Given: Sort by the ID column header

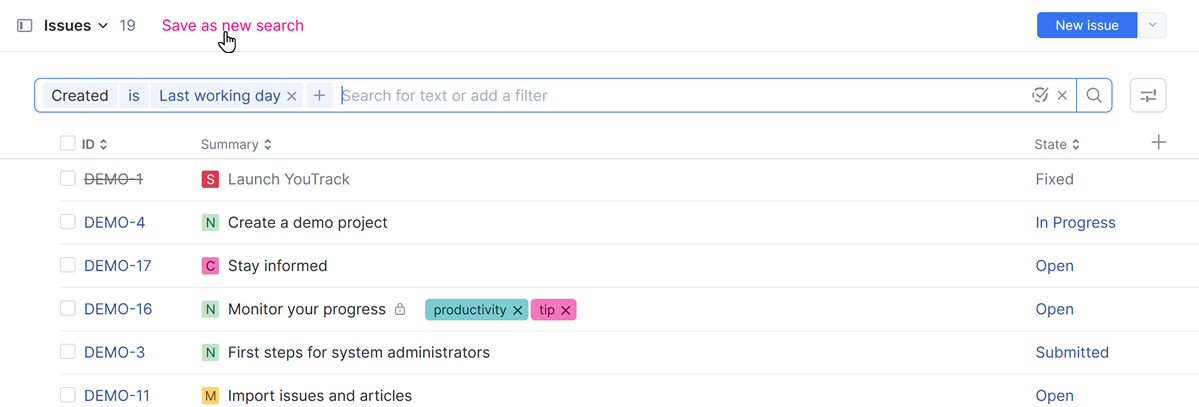Looking at the screenshot, I should [x=94, y=145].
